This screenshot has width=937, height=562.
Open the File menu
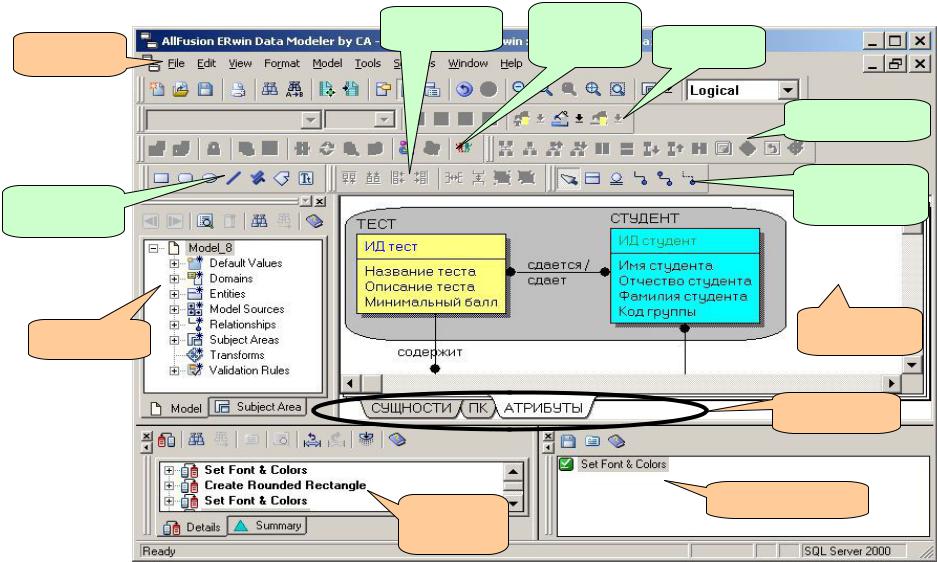[x=176, y=63]
